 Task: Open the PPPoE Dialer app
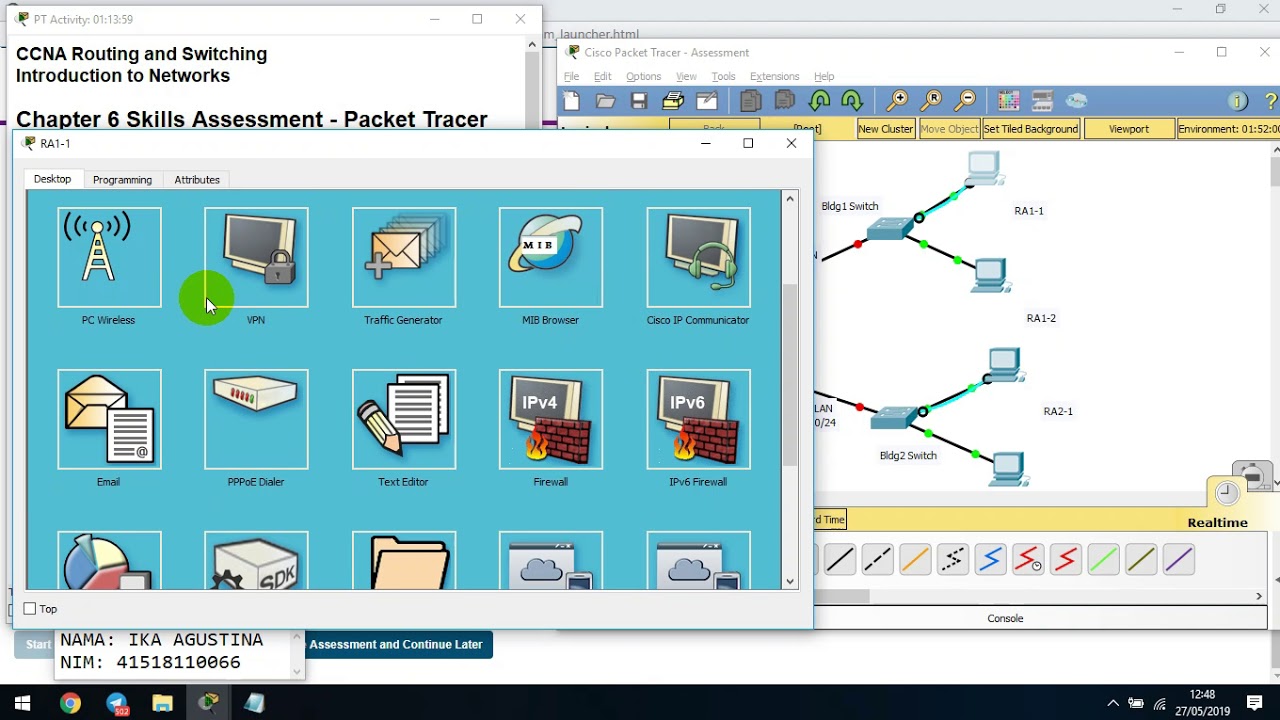tap(256, 419)
